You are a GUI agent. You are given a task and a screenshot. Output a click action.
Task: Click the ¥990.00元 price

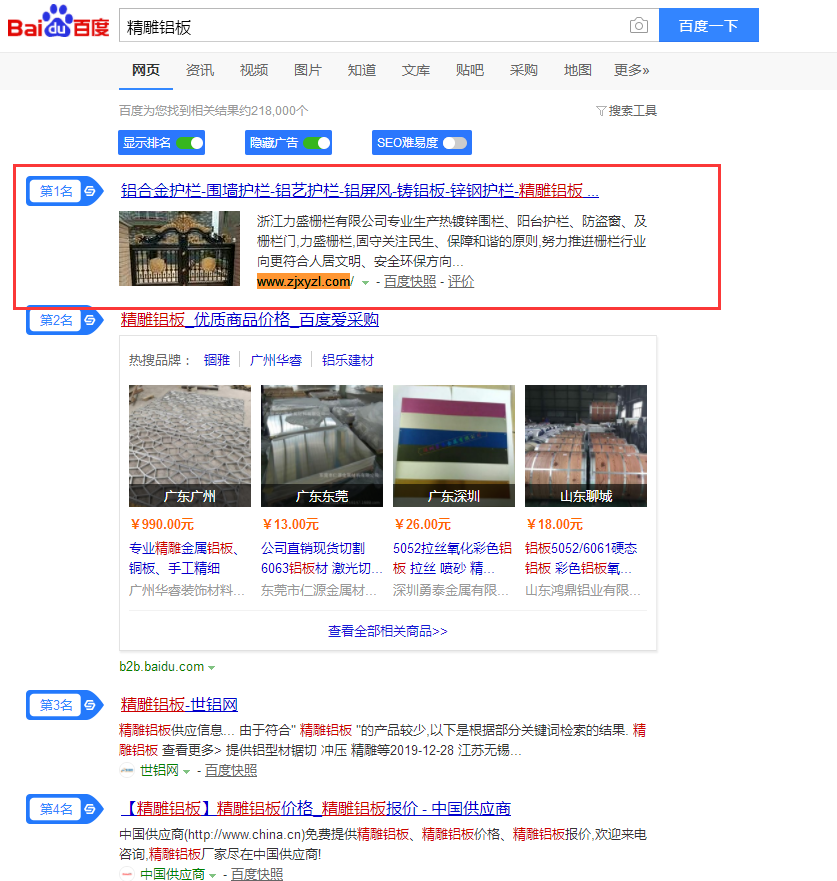[x=162, y=524]
